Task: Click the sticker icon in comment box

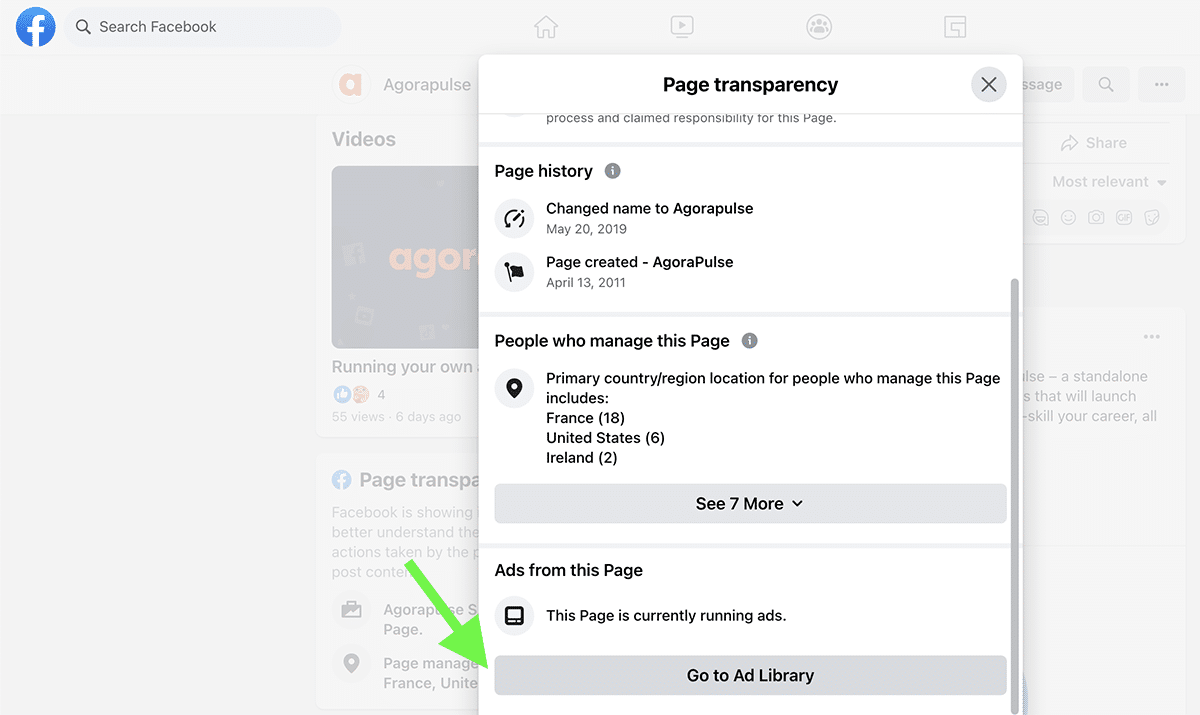Action: click(1152, 217)
